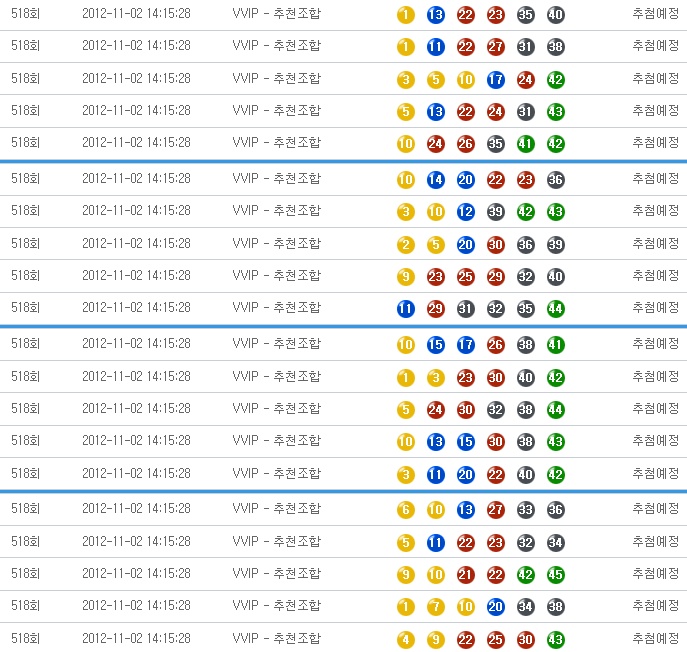This screenshot has width=687, height=652.
Task: Select the green number 45 ball
Action: (556, 575)
